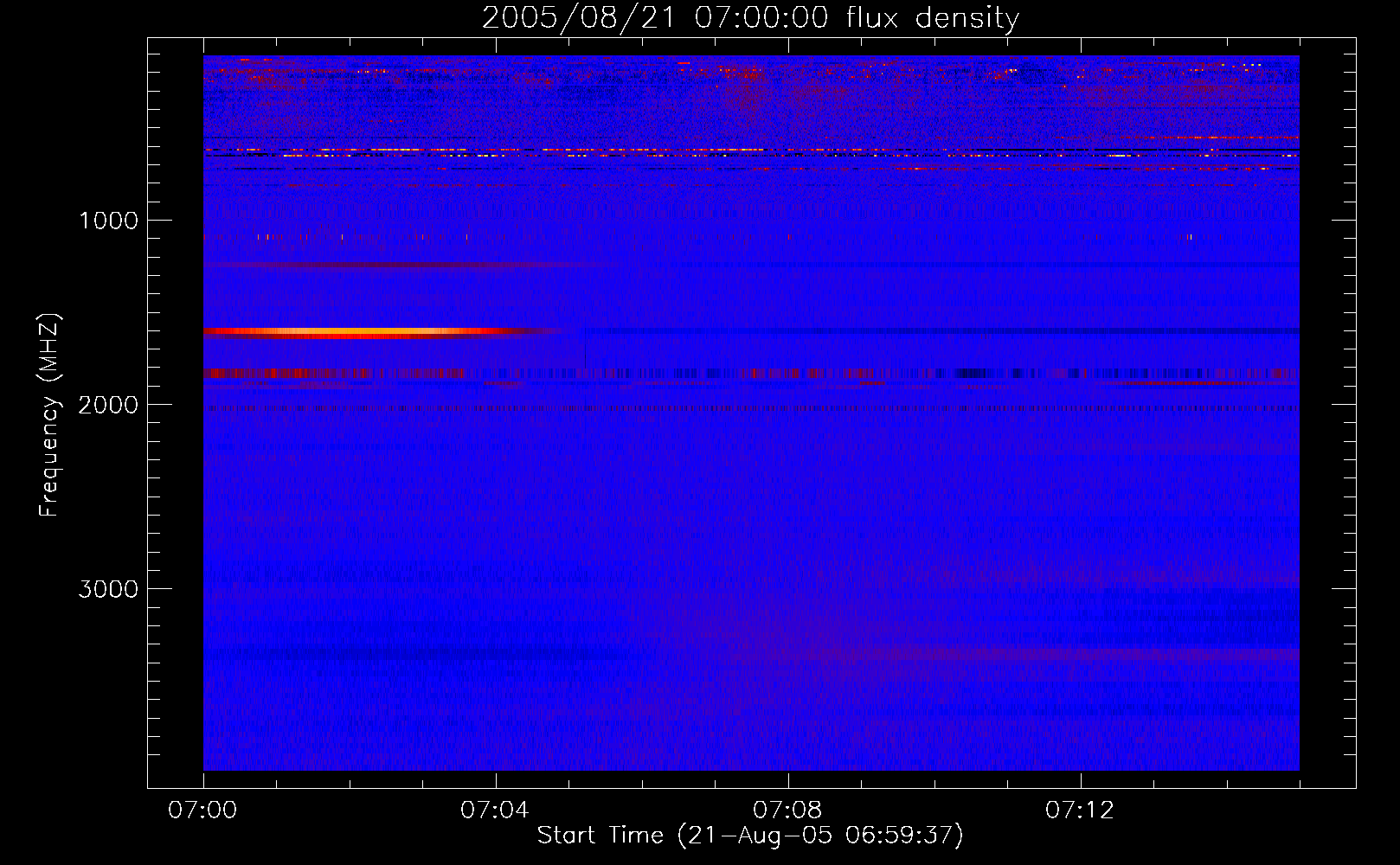
Task: Click the 1000 frequency tick label
Action: 108,221
